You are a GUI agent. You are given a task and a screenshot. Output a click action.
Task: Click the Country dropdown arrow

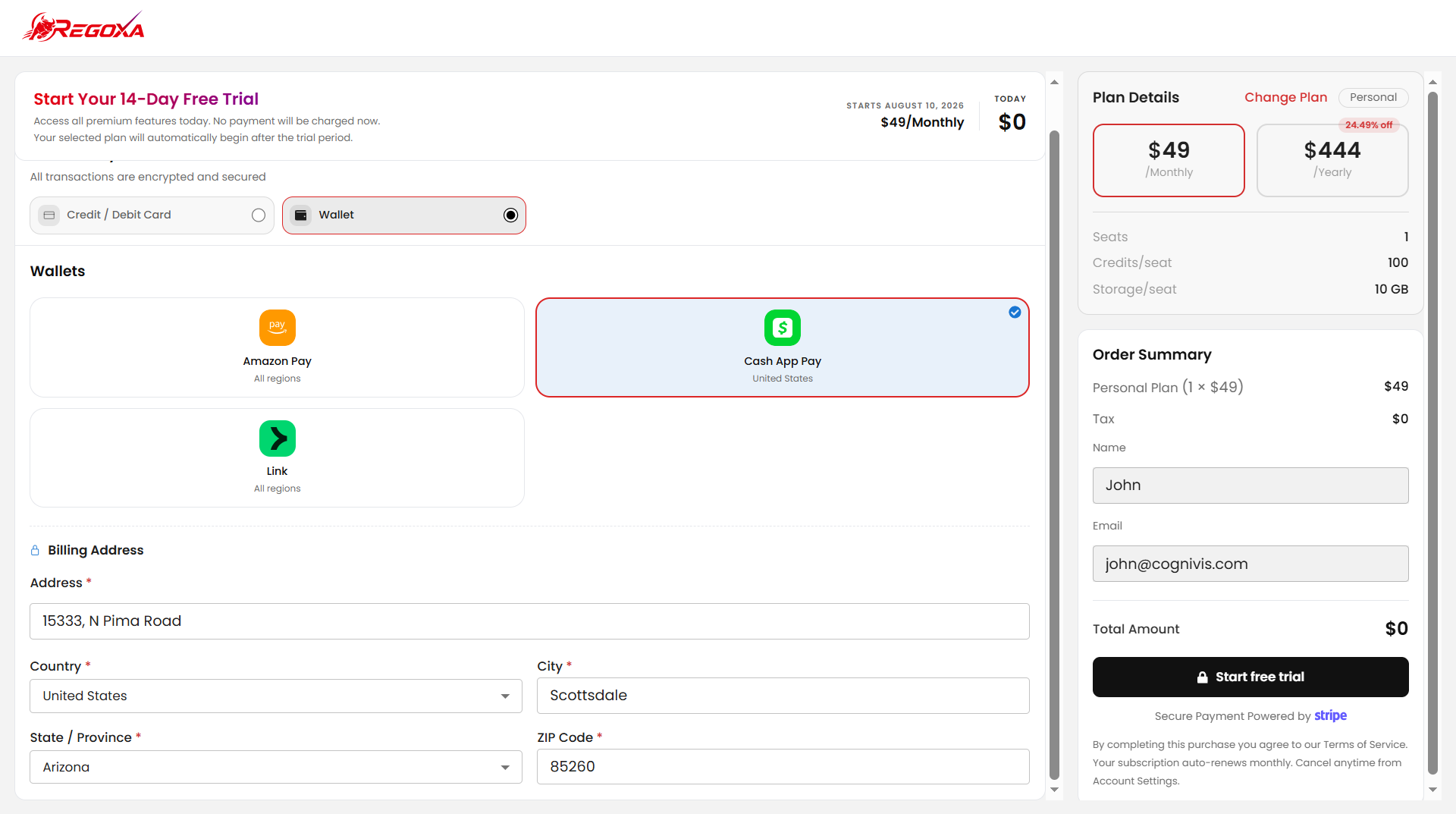coord(505,696)
